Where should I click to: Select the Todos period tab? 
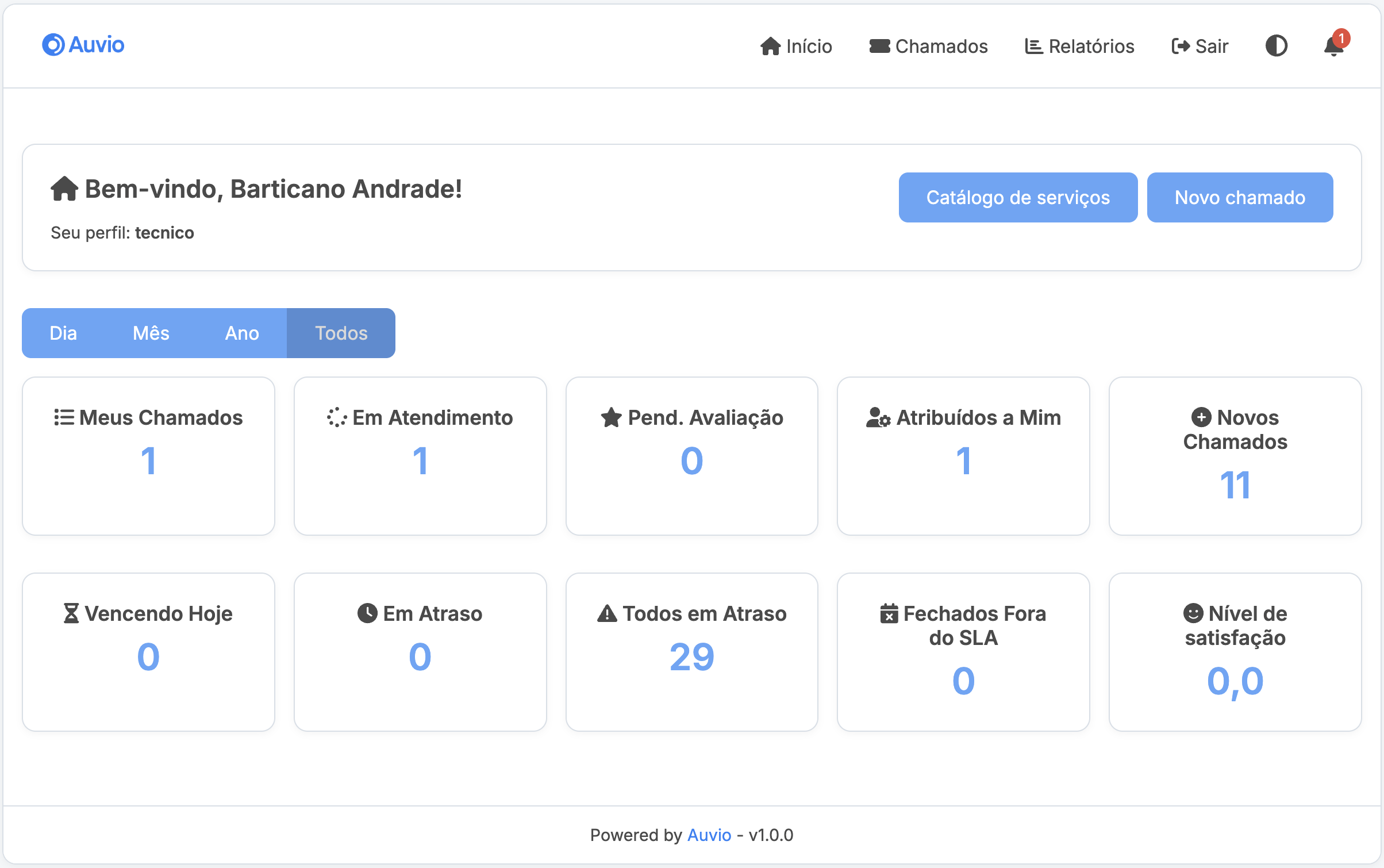[341, 333]
